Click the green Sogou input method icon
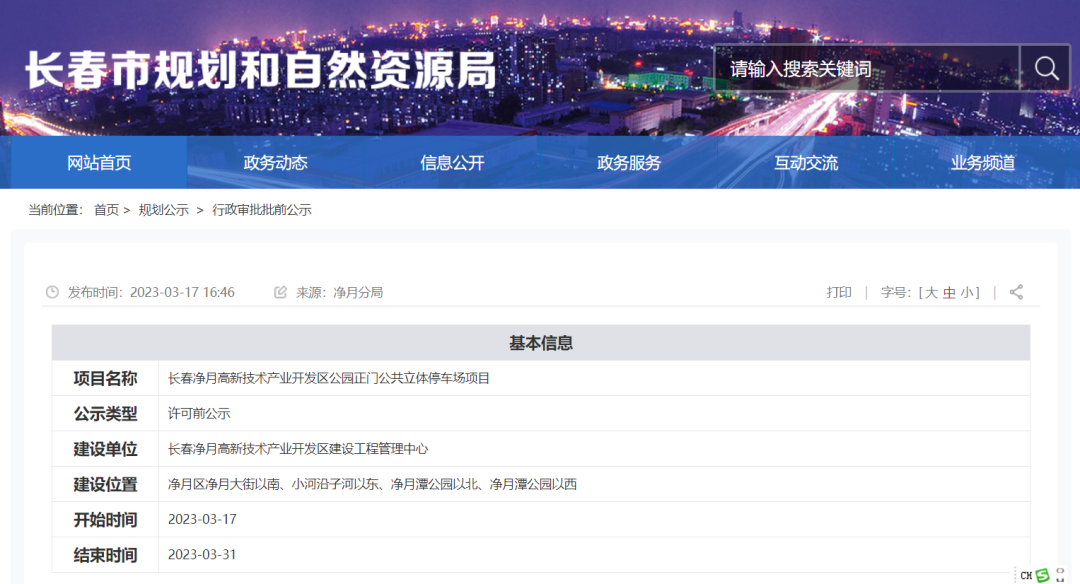Viewport: 1080px width, 584px height. 1042,575
